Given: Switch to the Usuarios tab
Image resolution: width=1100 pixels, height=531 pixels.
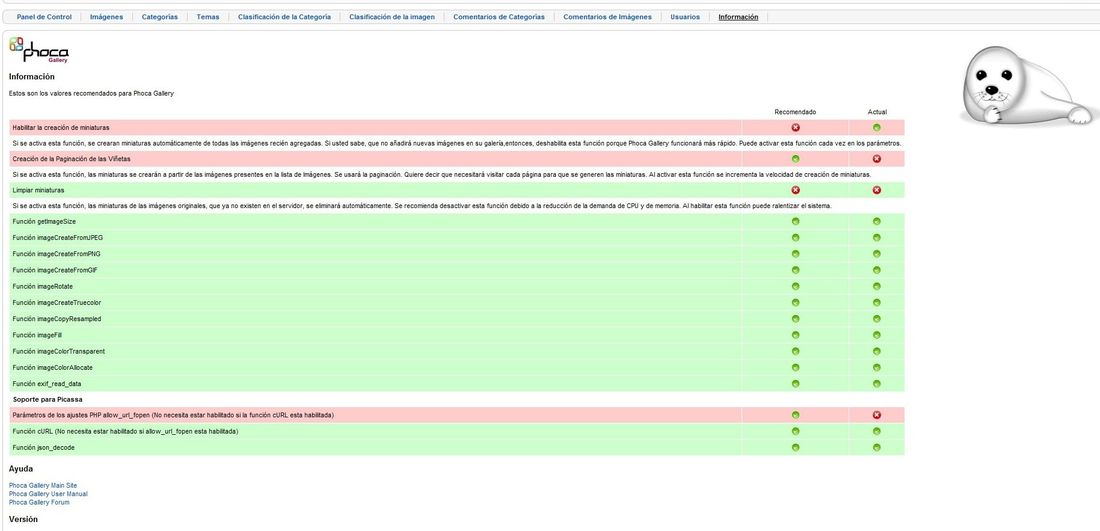Looking at the screenshot, I should [685, 17].
